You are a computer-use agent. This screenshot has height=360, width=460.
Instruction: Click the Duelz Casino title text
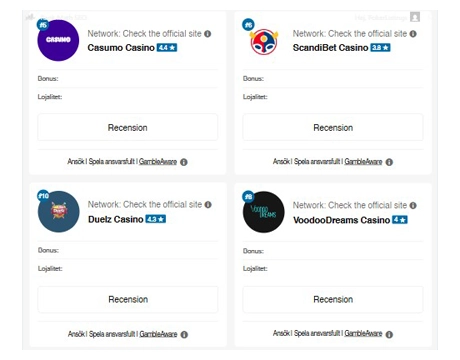[116, 219]
